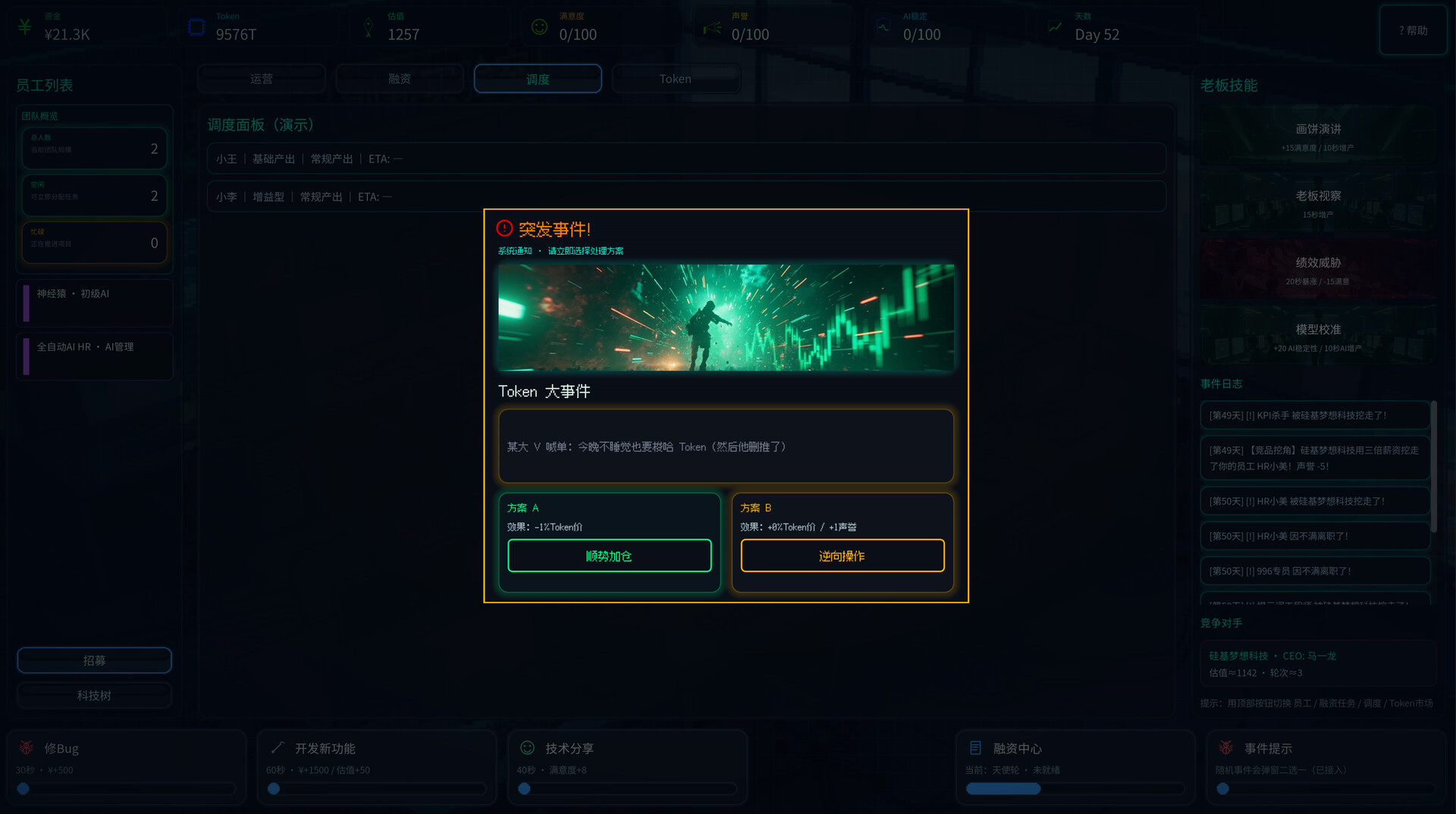The image size is (1456, 814).
Task: Select the 神经猿 · 初级AI employee card
Action: [95, 303]
